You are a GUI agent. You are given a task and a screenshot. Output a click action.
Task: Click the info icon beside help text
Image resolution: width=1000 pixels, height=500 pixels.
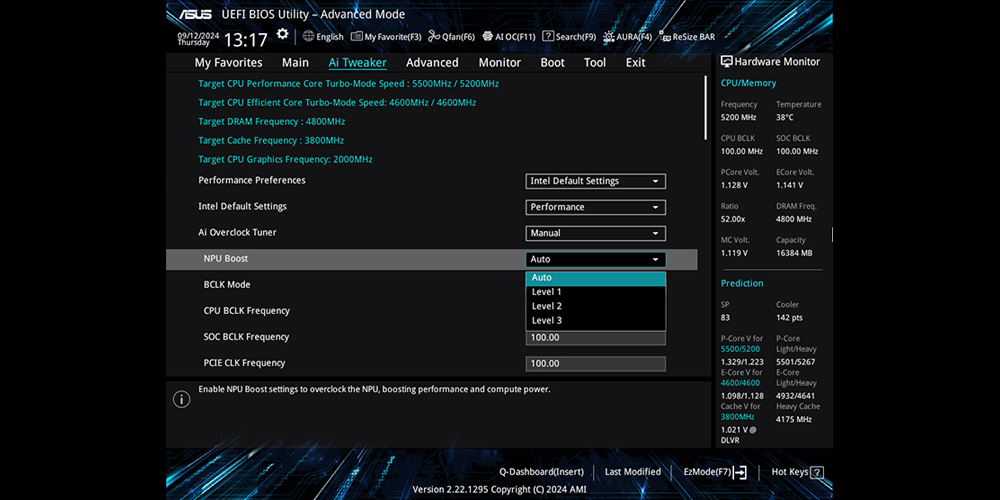click(182, 399)
